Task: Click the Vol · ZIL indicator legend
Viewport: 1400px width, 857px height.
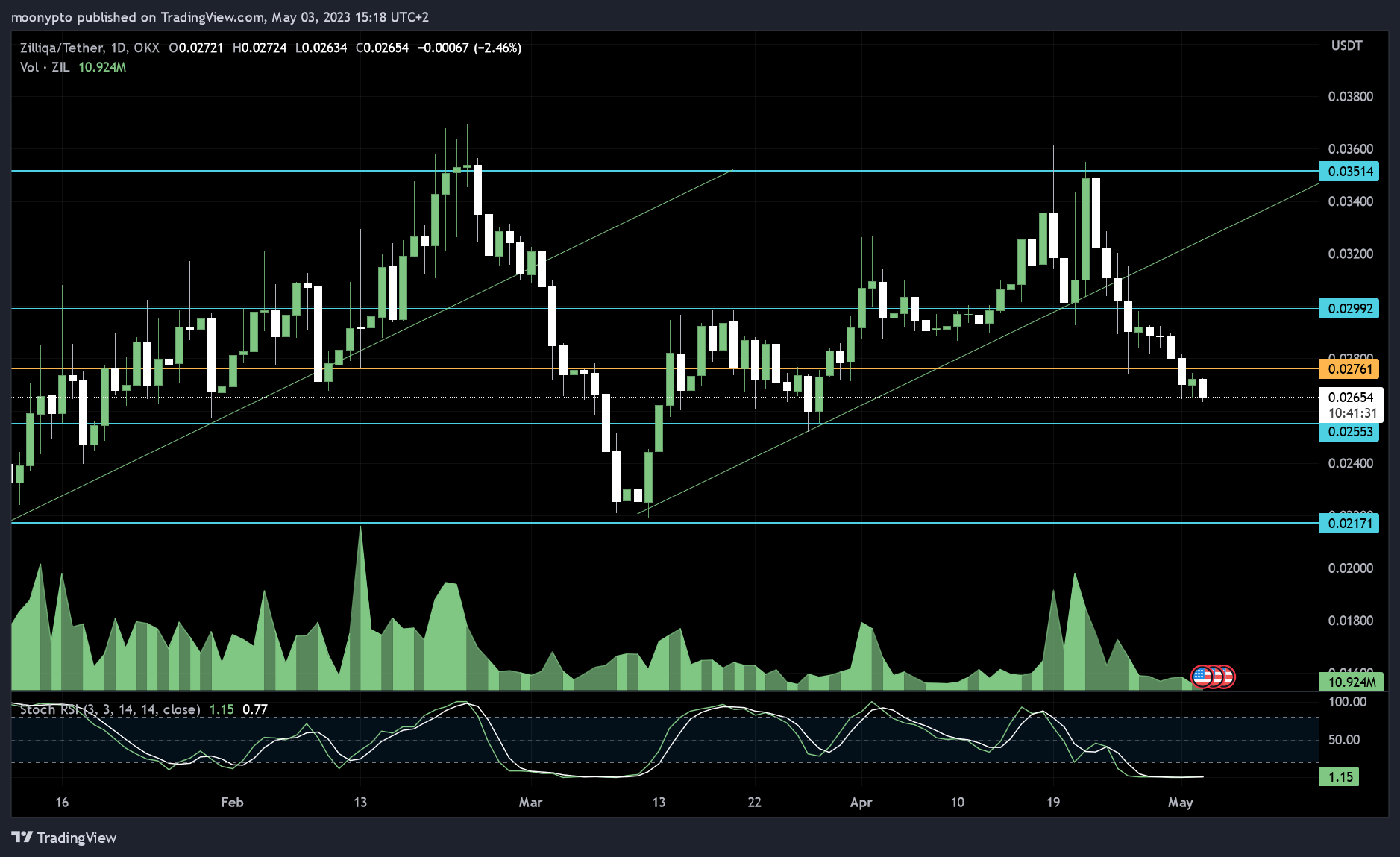Action: click(45, 67)
